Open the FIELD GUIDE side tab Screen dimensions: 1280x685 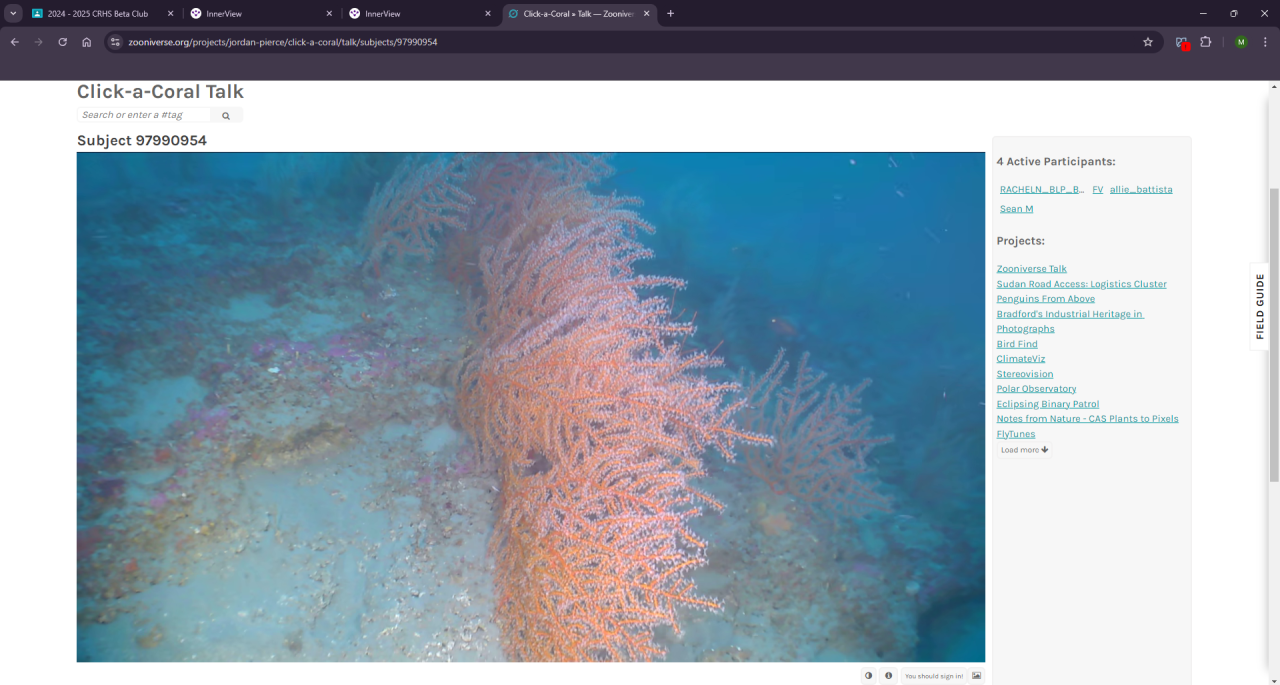1260,306
